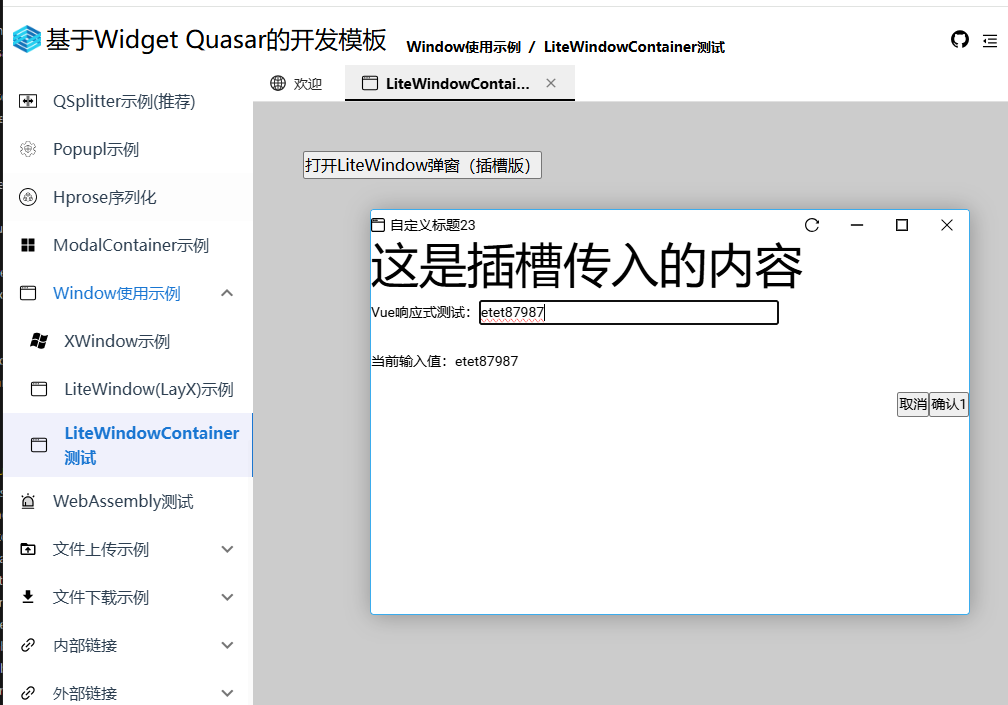
Task: Click the reload icon in the dialog titlebar
Action: [811, 226]
